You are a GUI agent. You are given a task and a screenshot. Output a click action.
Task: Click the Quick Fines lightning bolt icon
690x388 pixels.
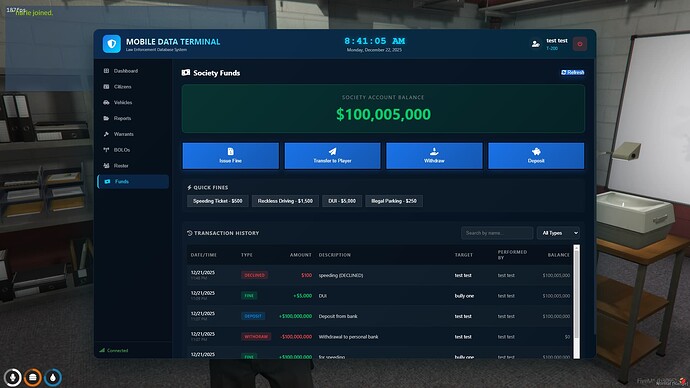189,187
